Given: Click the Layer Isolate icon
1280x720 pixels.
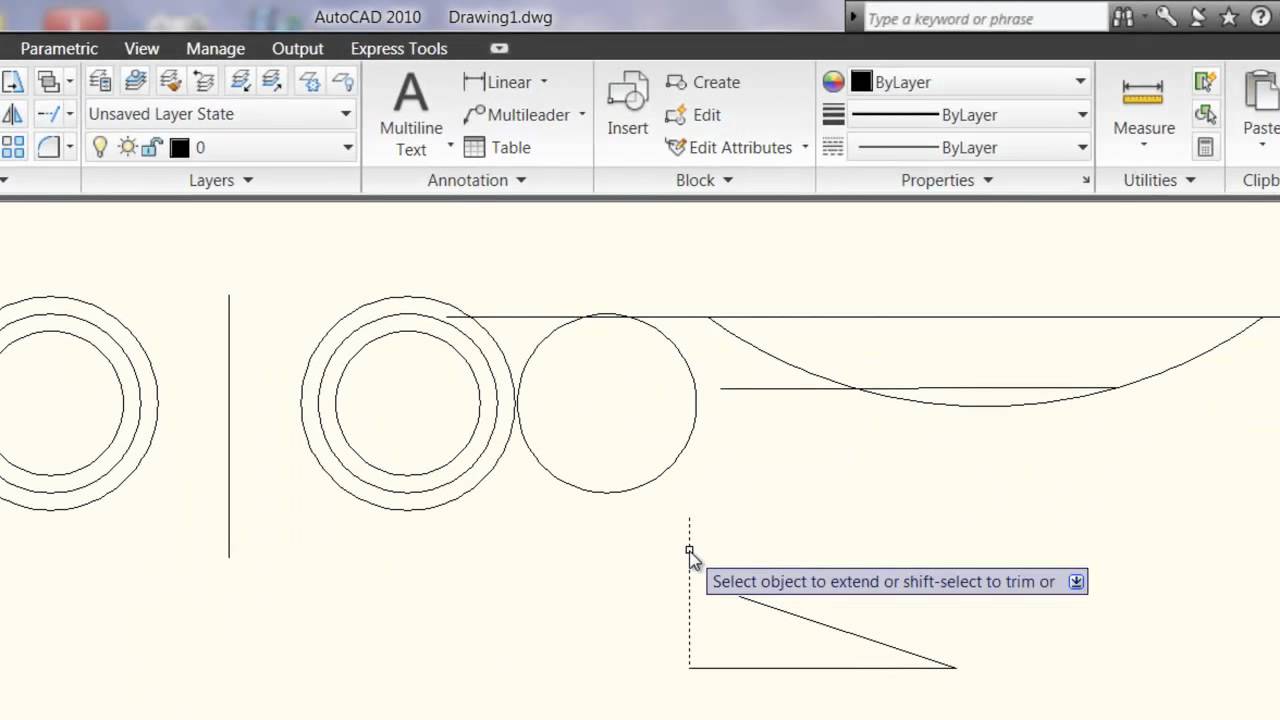Looking at the screenshot, I should pos(240,81).
